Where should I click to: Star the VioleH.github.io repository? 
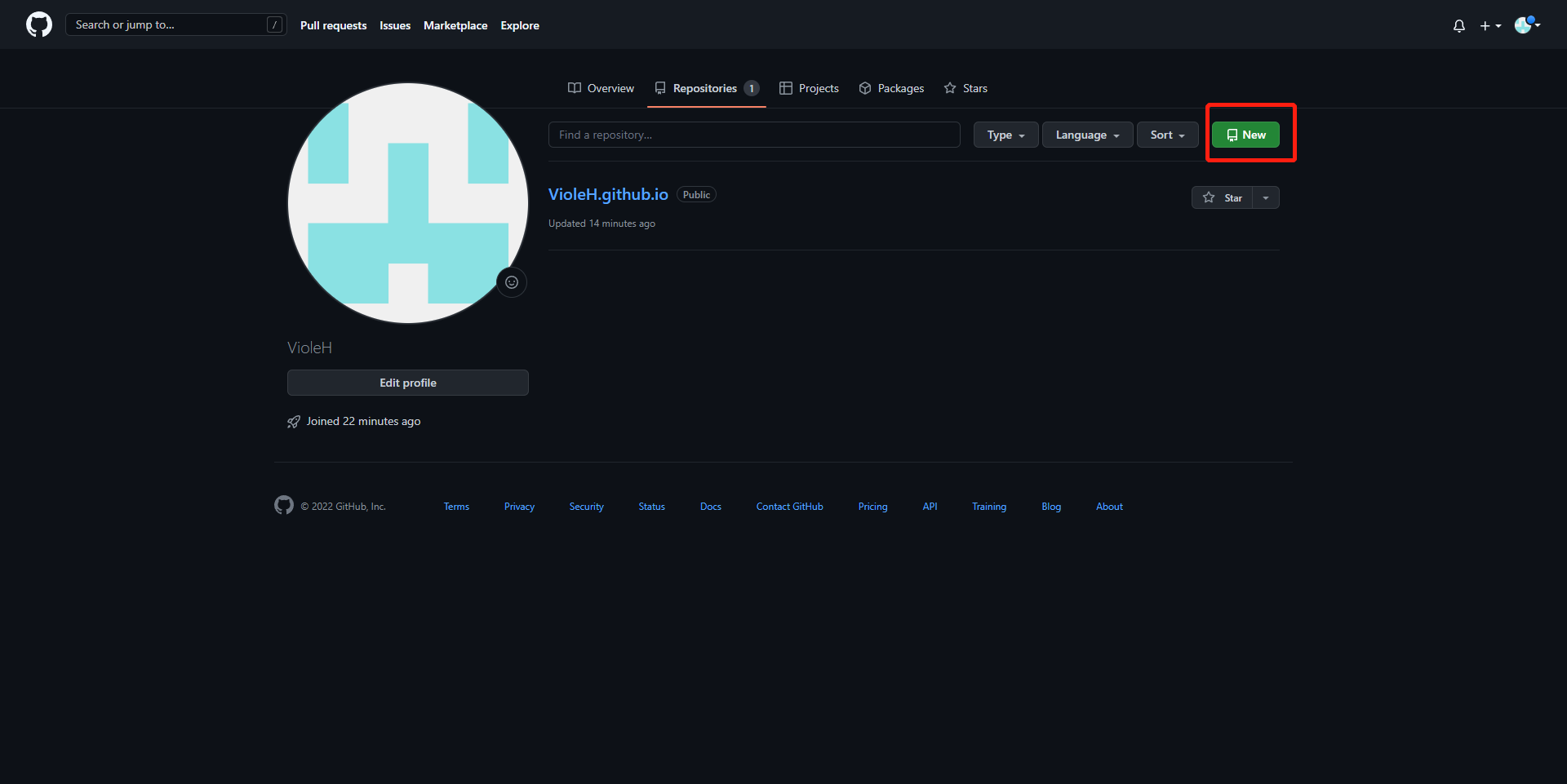click(1222, 197)
